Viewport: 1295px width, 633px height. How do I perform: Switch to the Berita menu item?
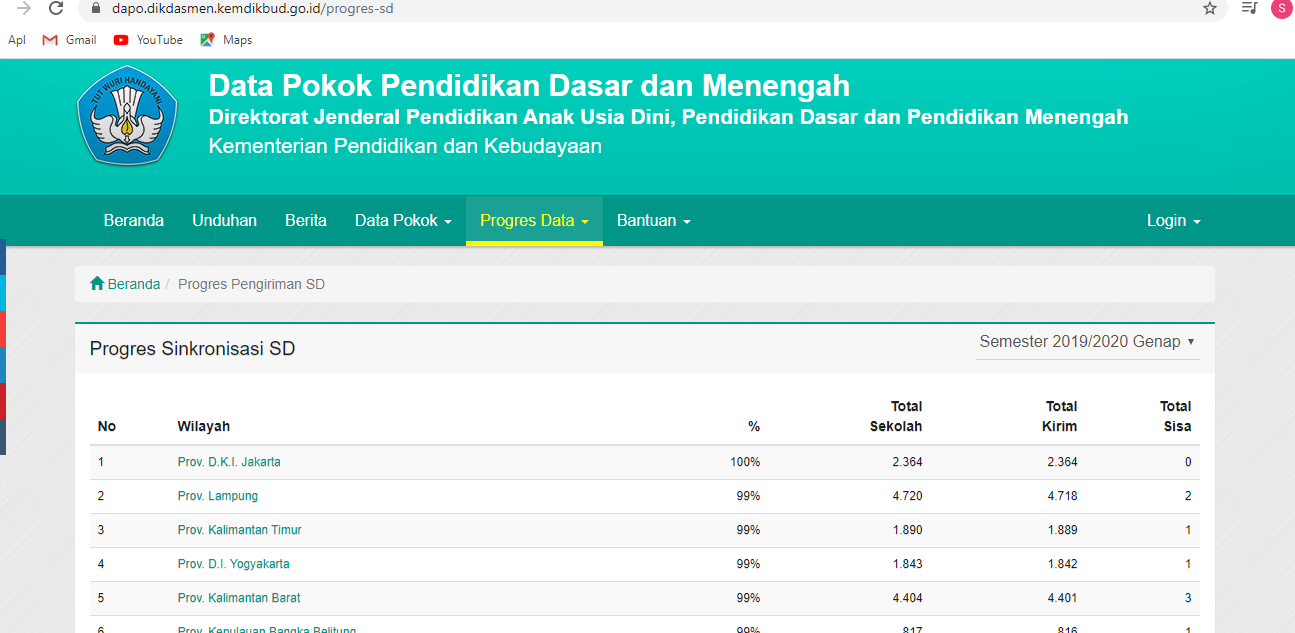coord(306,220)
